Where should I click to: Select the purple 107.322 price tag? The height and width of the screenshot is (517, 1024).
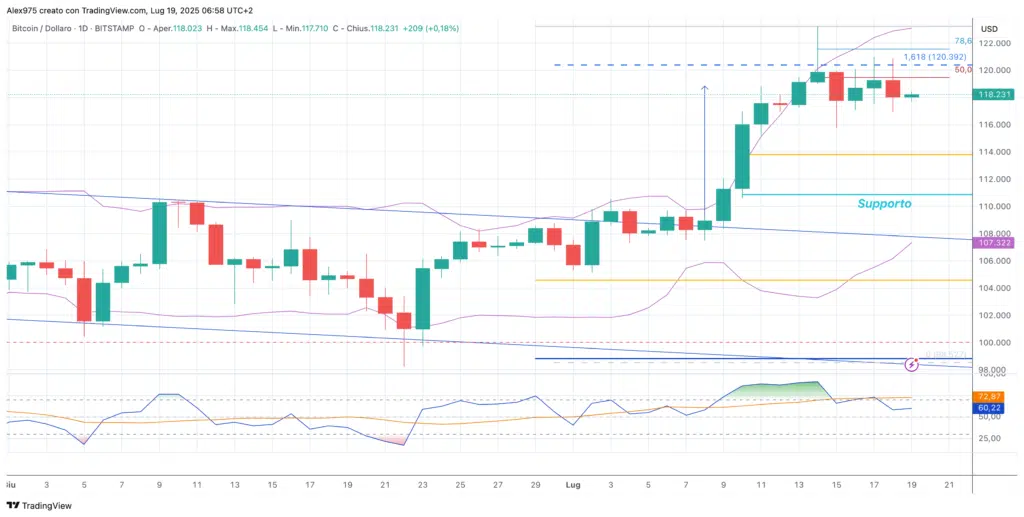(996, 243)
